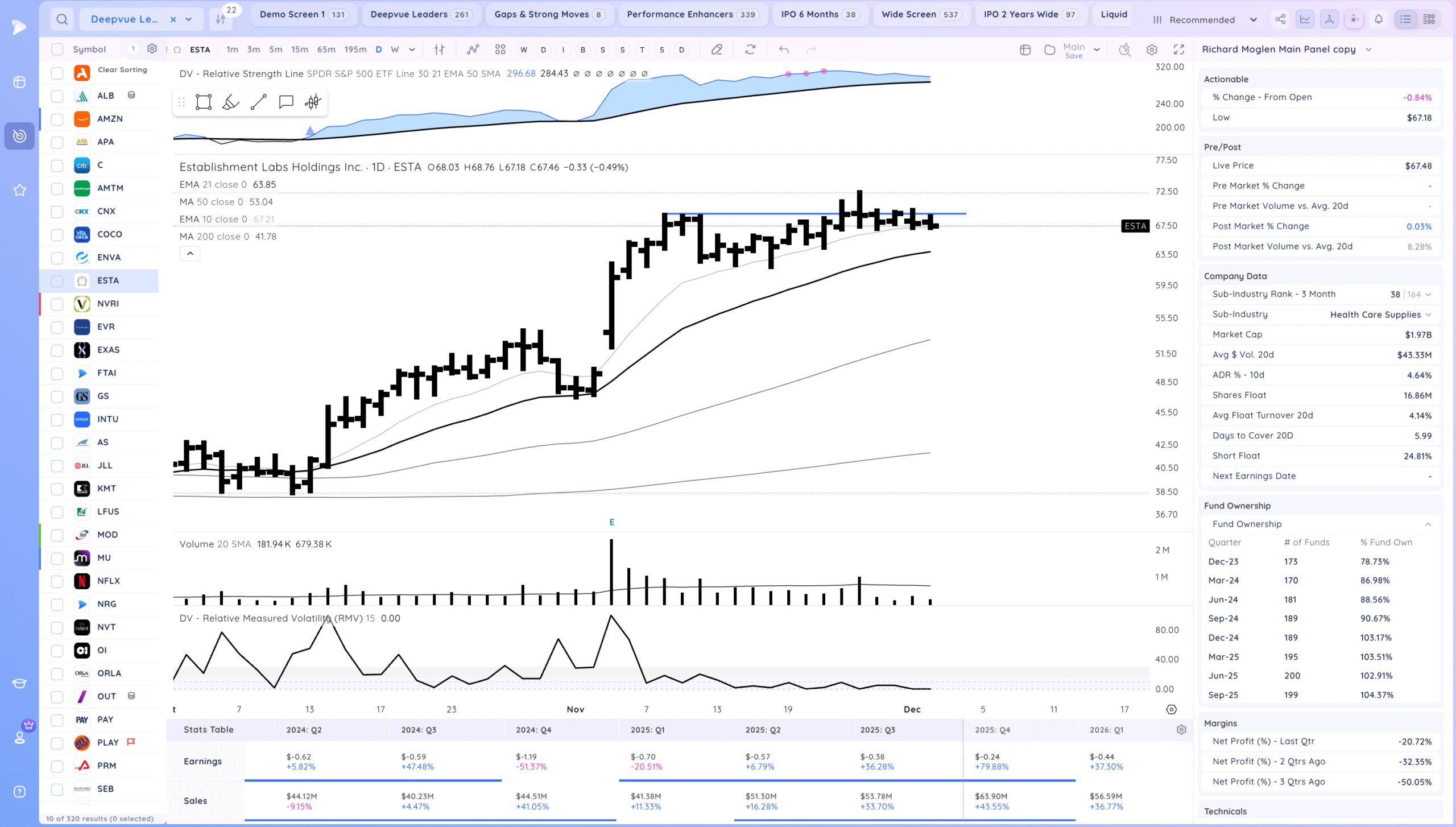Toggle the select-all Symbol checkbox
Image resolution: width=1456 pixels, height=827 pixels.
[57, 49]
